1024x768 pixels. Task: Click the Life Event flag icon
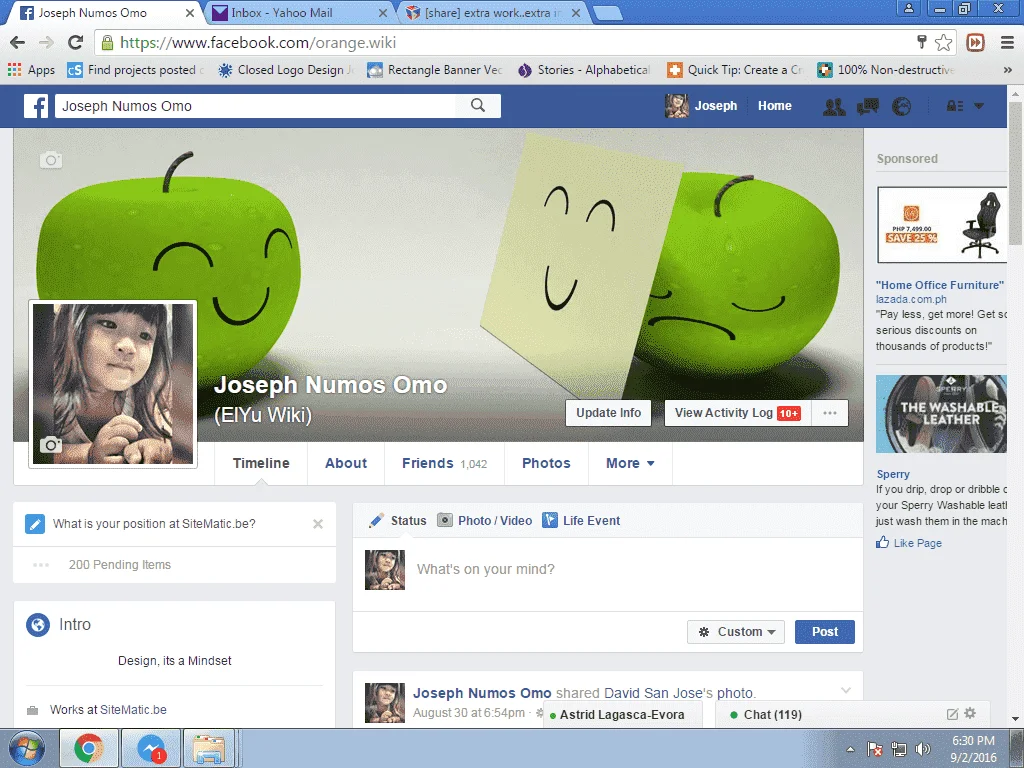(x=550, y=520)
